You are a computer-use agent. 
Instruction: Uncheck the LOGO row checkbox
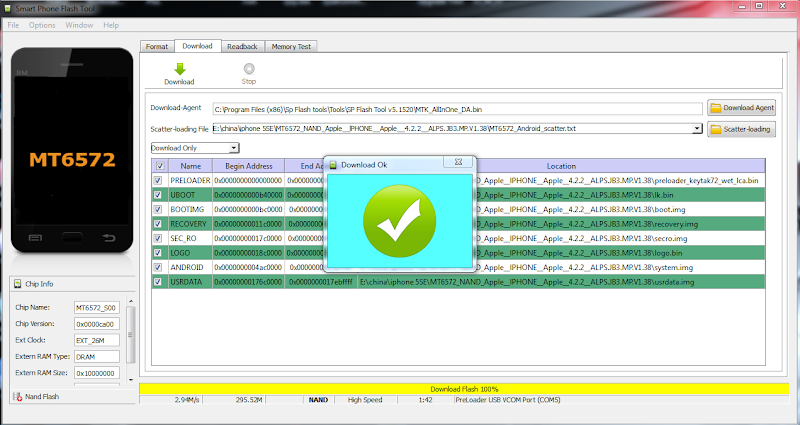coord(158,253)
